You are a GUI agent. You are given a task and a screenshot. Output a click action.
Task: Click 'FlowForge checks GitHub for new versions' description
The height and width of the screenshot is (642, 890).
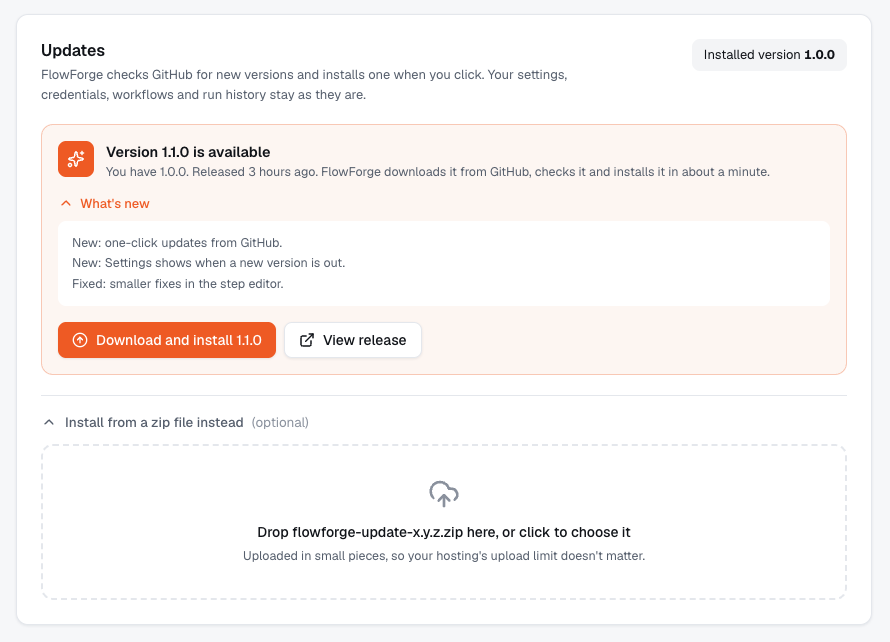304,85
